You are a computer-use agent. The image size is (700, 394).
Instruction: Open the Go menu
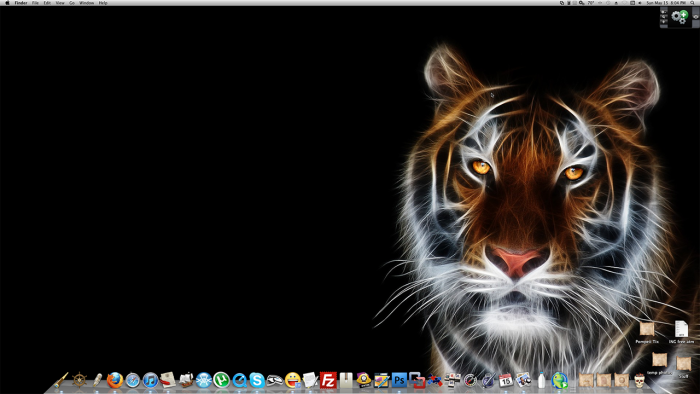coord(72,3)
